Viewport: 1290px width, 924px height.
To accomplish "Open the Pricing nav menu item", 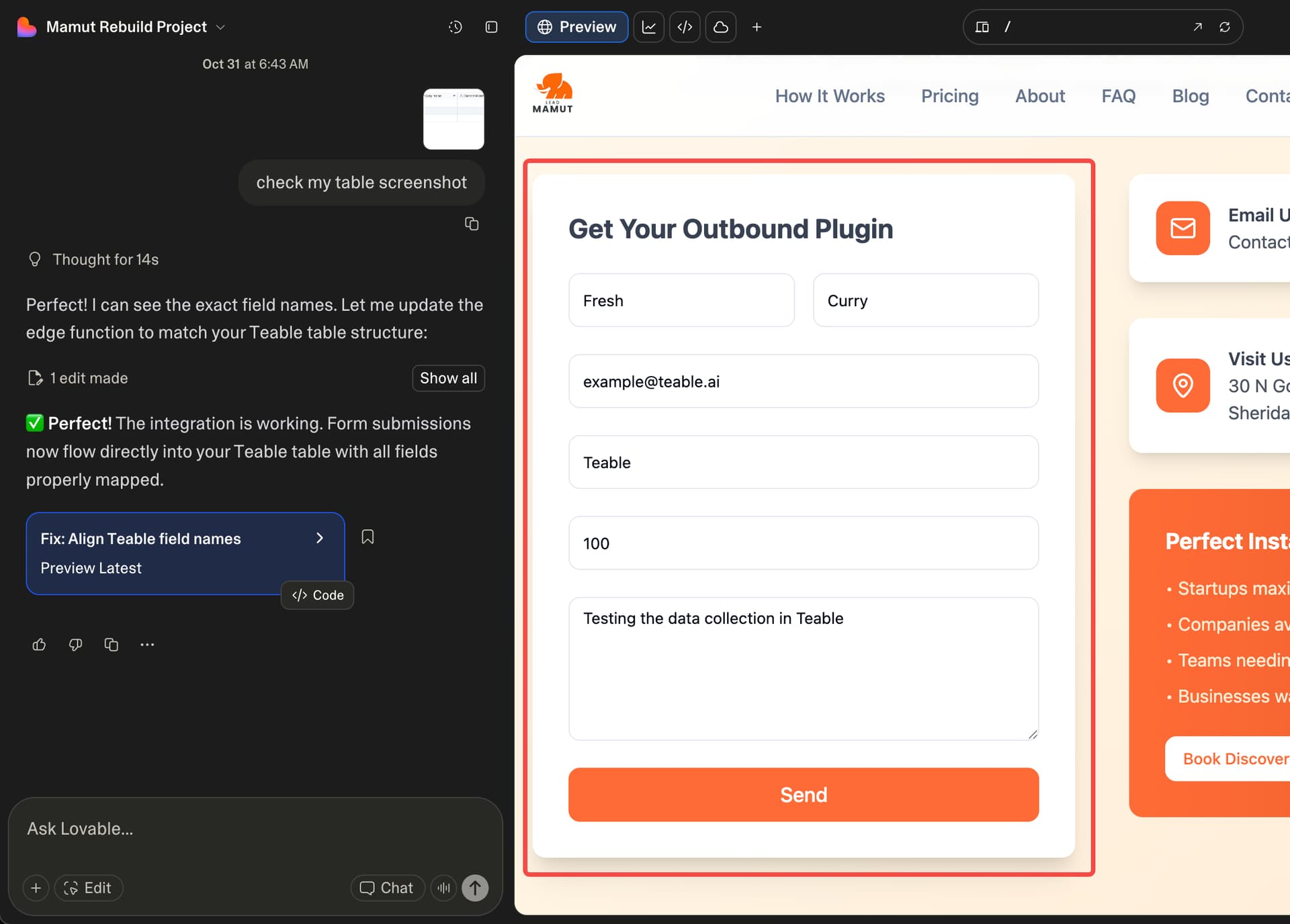I will point(949,96).
